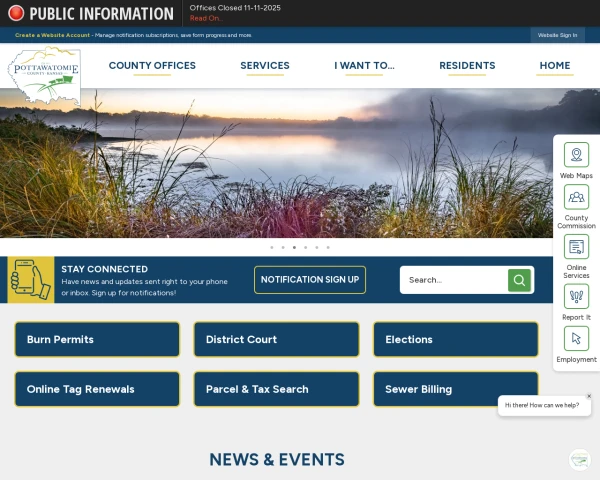The image size is (600, 480).
Task: Open the Residents menu
Action: click(467, 65)
